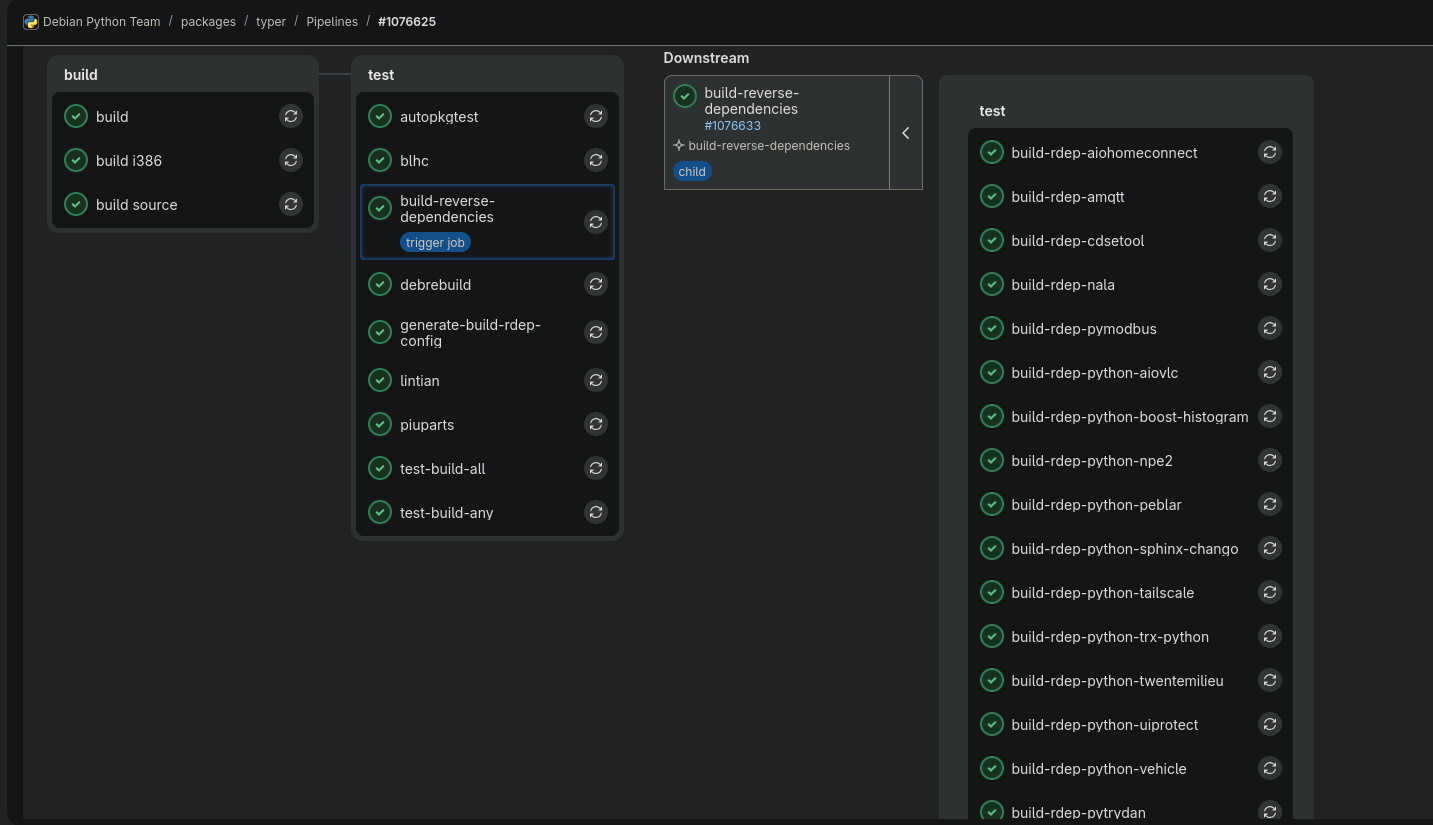Open downstream pipeline #1076633
Screen dimensions: 1433x825
point(733,125)
